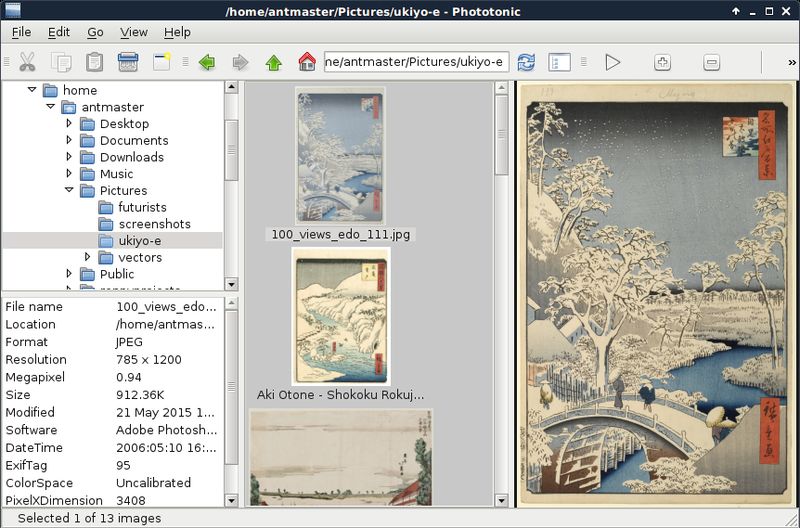
Task: Click thumbnail list scrollbar down arrow
Action: (x=501, y=500)
